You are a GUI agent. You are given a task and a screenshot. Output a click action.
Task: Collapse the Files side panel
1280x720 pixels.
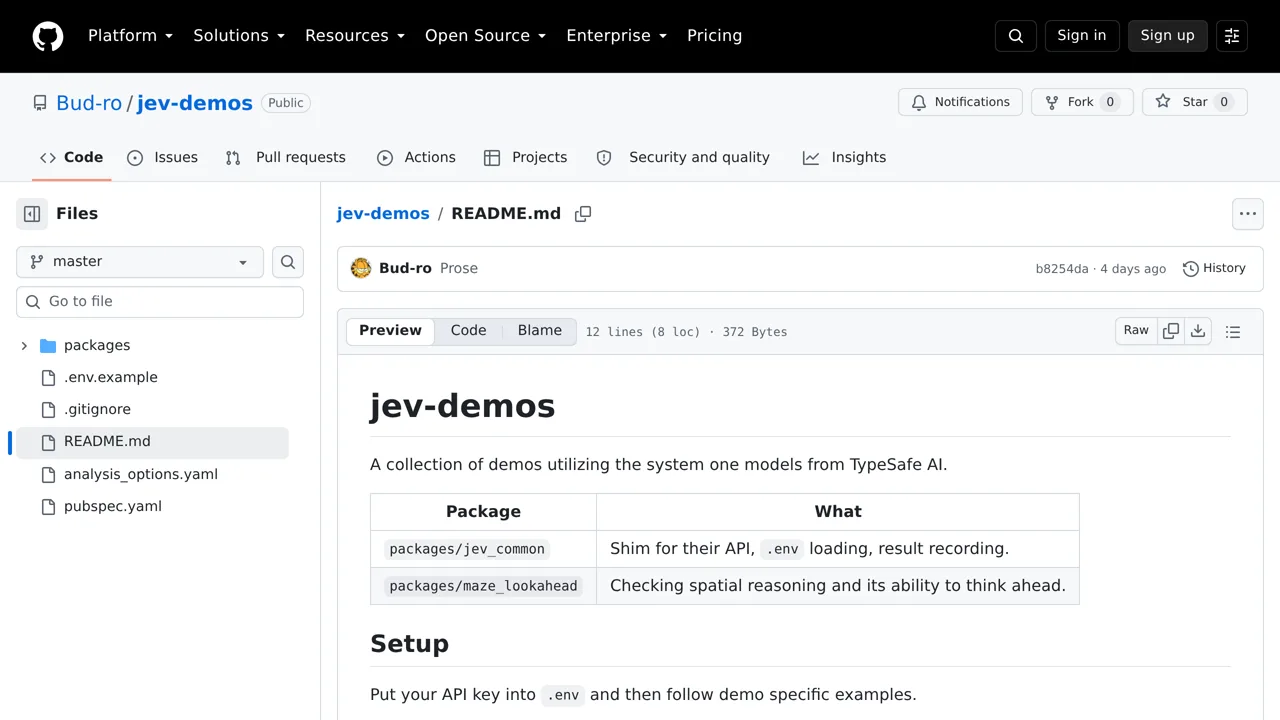[32, 214]
